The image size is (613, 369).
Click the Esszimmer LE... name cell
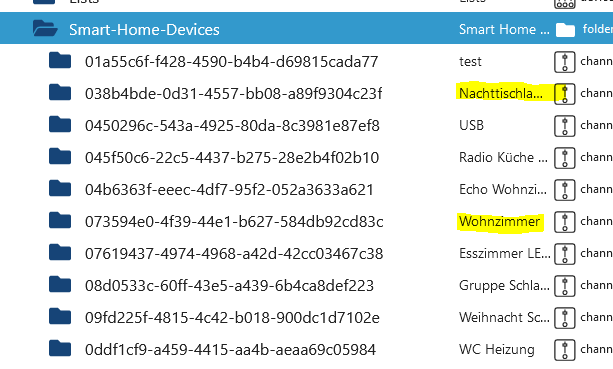(505, 254)
